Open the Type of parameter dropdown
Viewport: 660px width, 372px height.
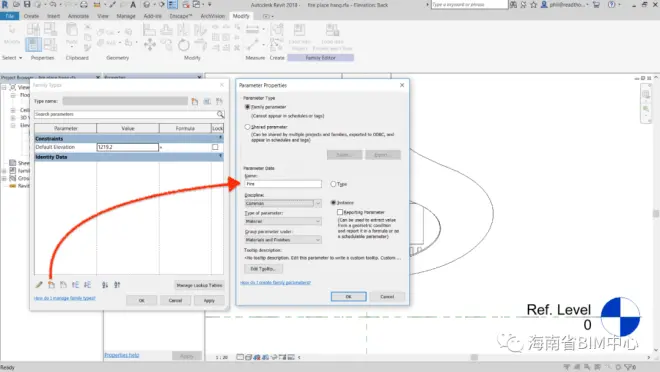(x=283, y=221)
